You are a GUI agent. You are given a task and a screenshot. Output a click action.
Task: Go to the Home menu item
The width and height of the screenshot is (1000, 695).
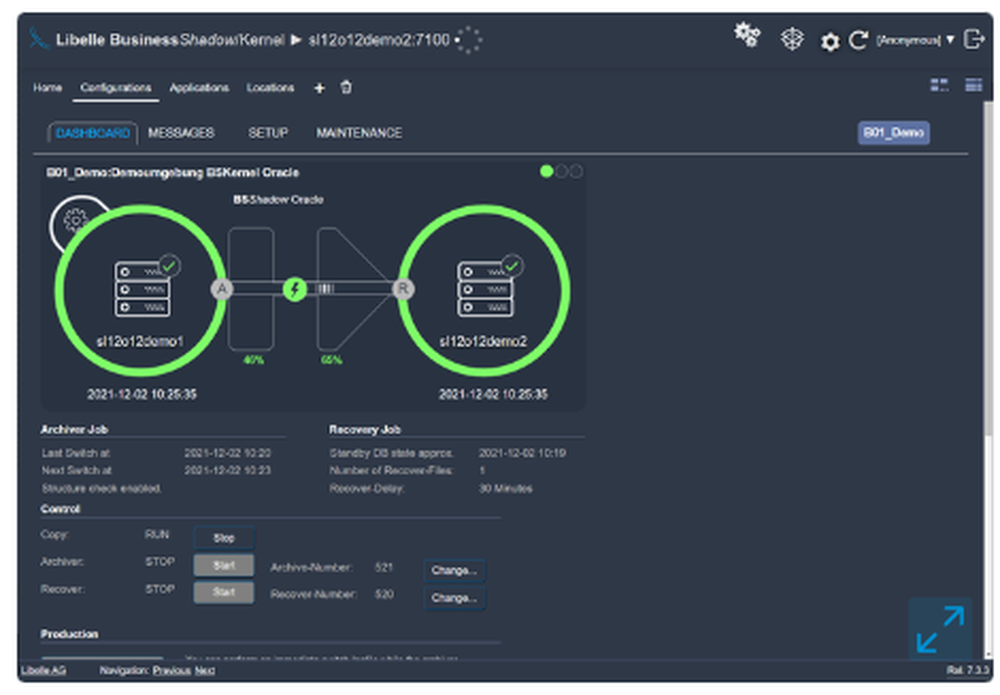click(x=48, y=87)
